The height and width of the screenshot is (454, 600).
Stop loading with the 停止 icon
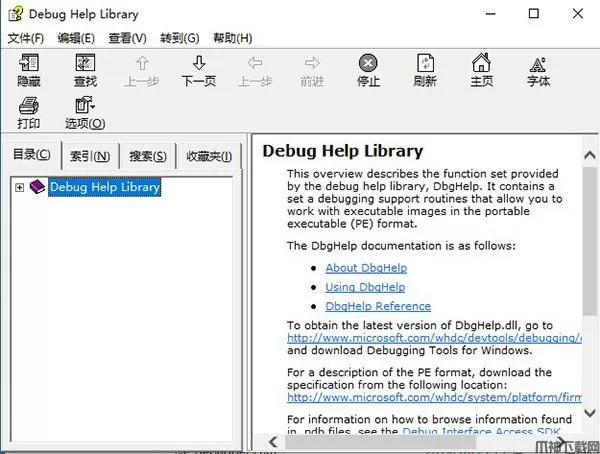tap(368, 70)
